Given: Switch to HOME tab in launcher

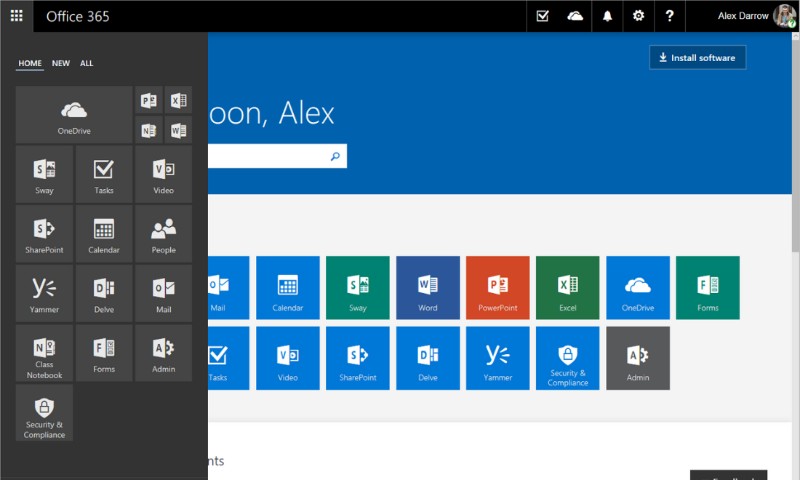Looking at the screenshot, I should tap(30, 63).
